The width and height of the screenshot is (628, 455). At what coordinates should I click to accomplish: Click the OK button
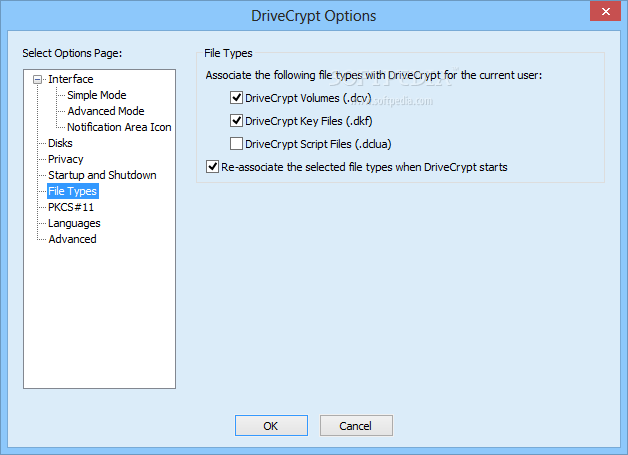pyautogui.click(x=271, y=426)
